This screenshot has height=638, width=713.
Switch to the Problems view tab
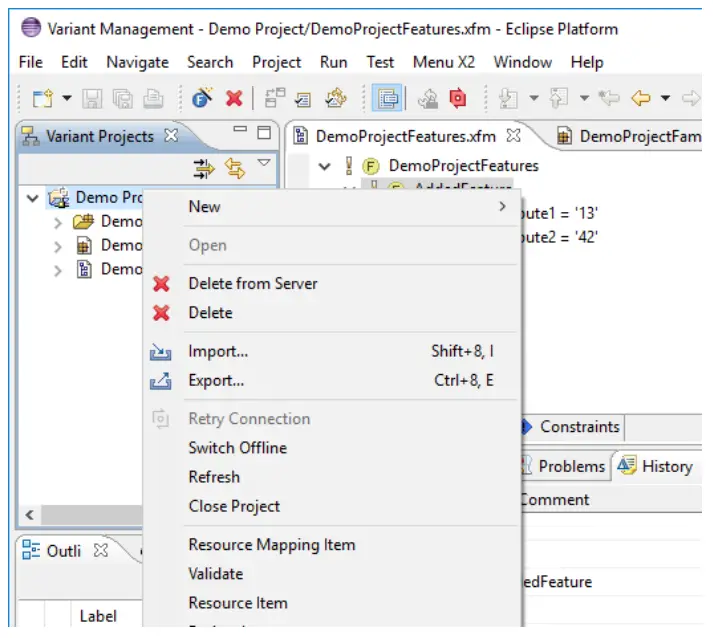coord(564,466)
